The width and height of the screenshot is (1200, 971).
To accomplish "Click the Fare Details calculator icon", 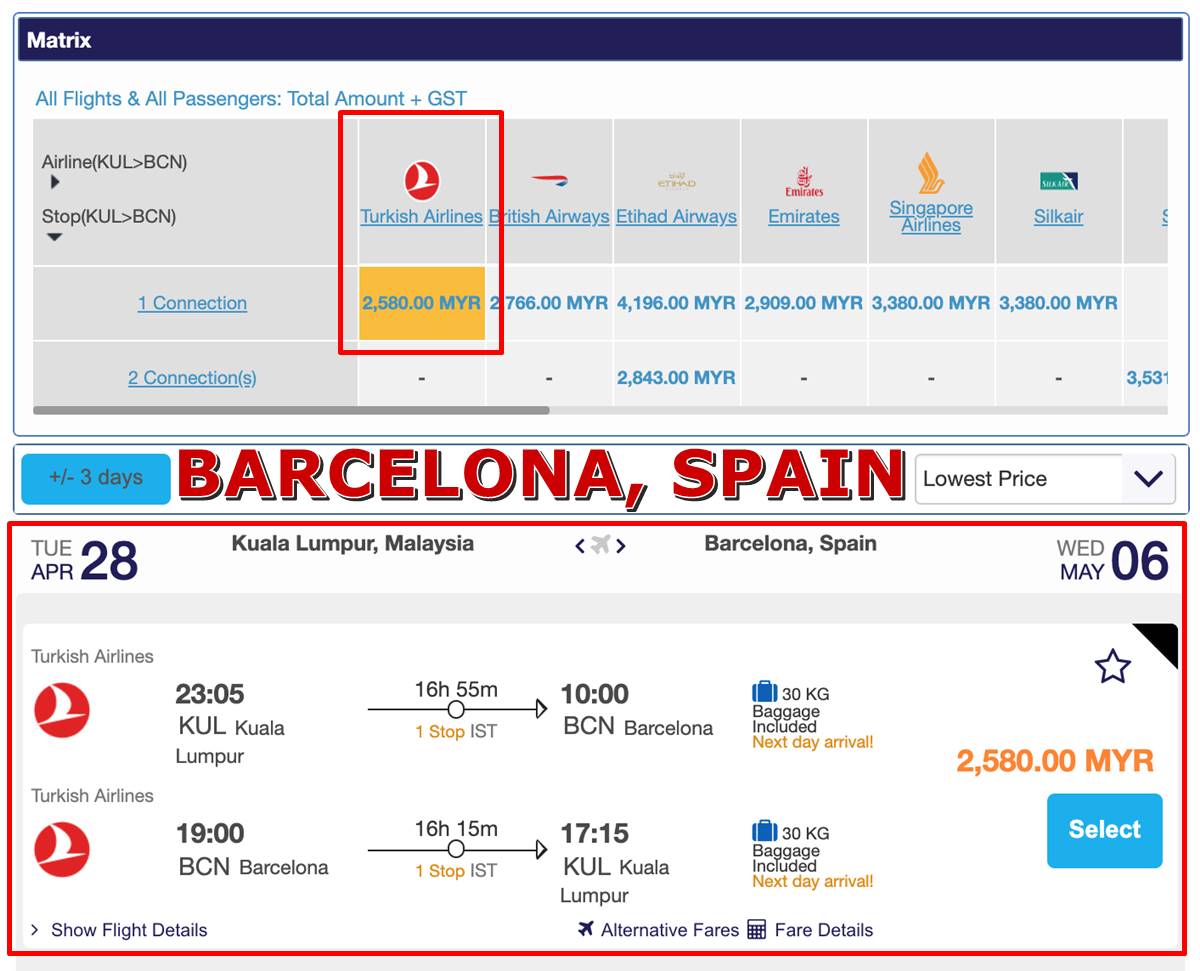I will click(x=757, y=930).
